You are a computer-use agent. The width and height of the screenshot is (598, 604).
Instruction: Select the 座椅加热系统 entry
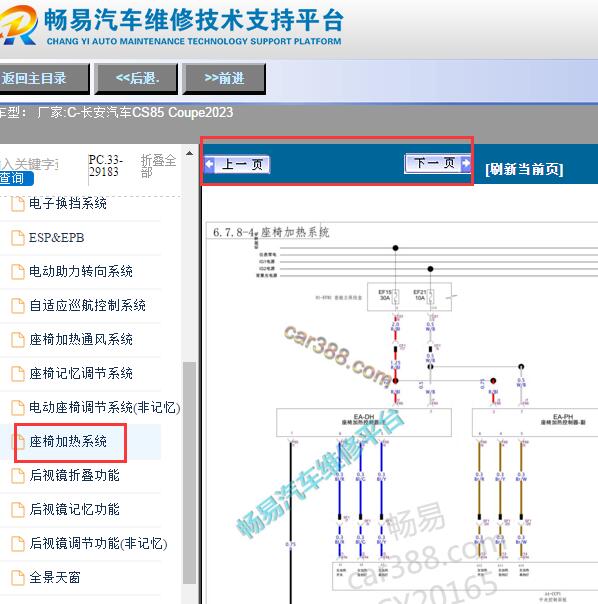[68, 441]
